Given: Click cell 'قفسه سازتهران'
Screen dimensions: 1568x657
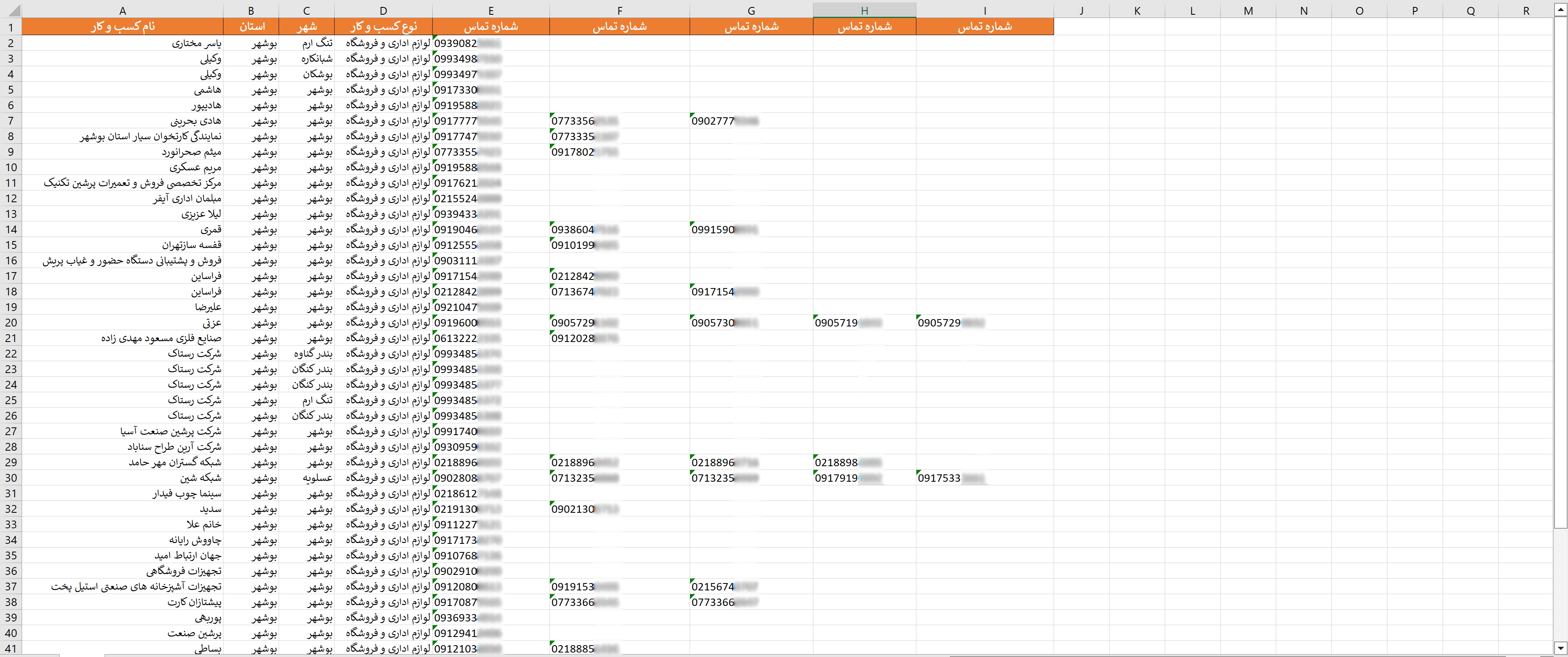Looking at the screenshot, I should 122,245.
